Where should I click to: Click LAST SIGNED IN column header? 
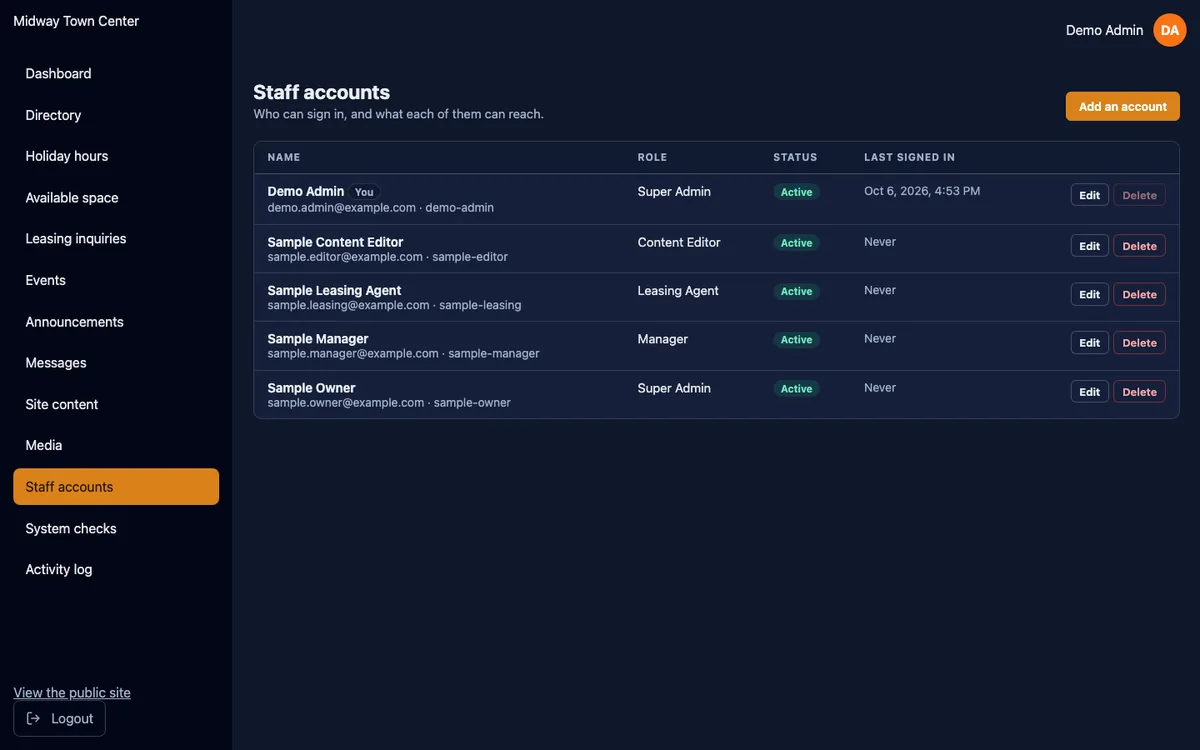[x=909, y=157]
